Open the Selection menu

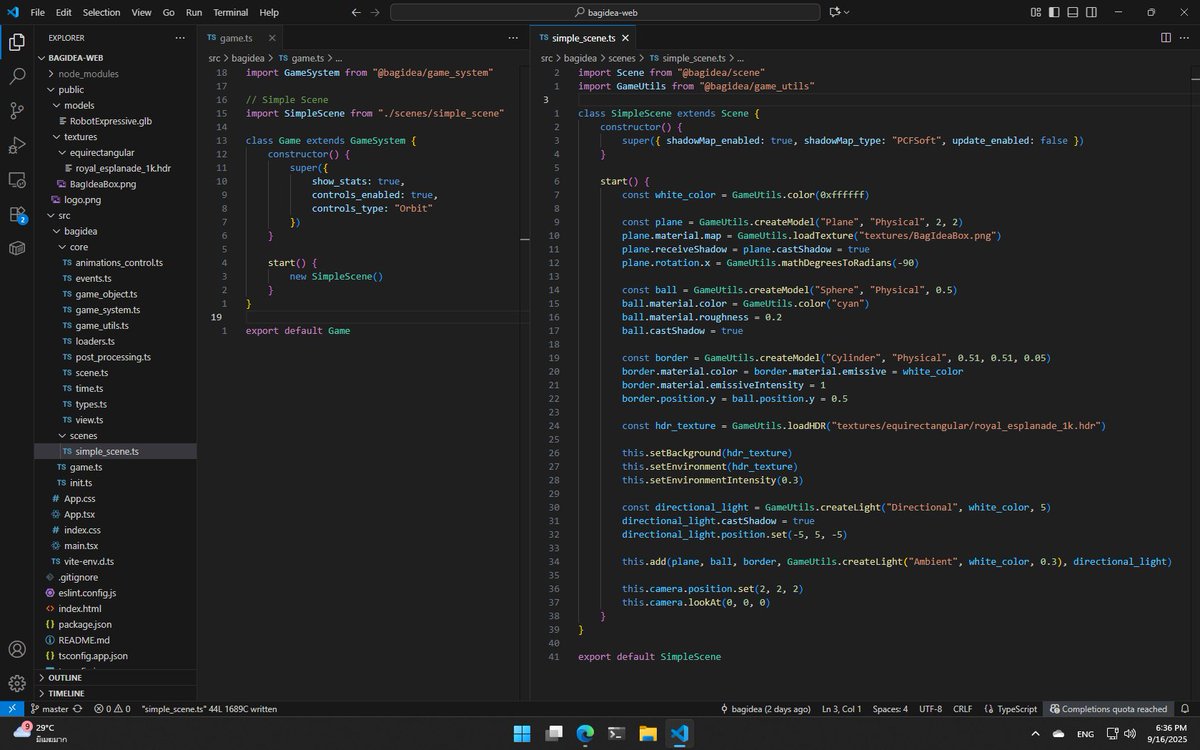[101, 12]
